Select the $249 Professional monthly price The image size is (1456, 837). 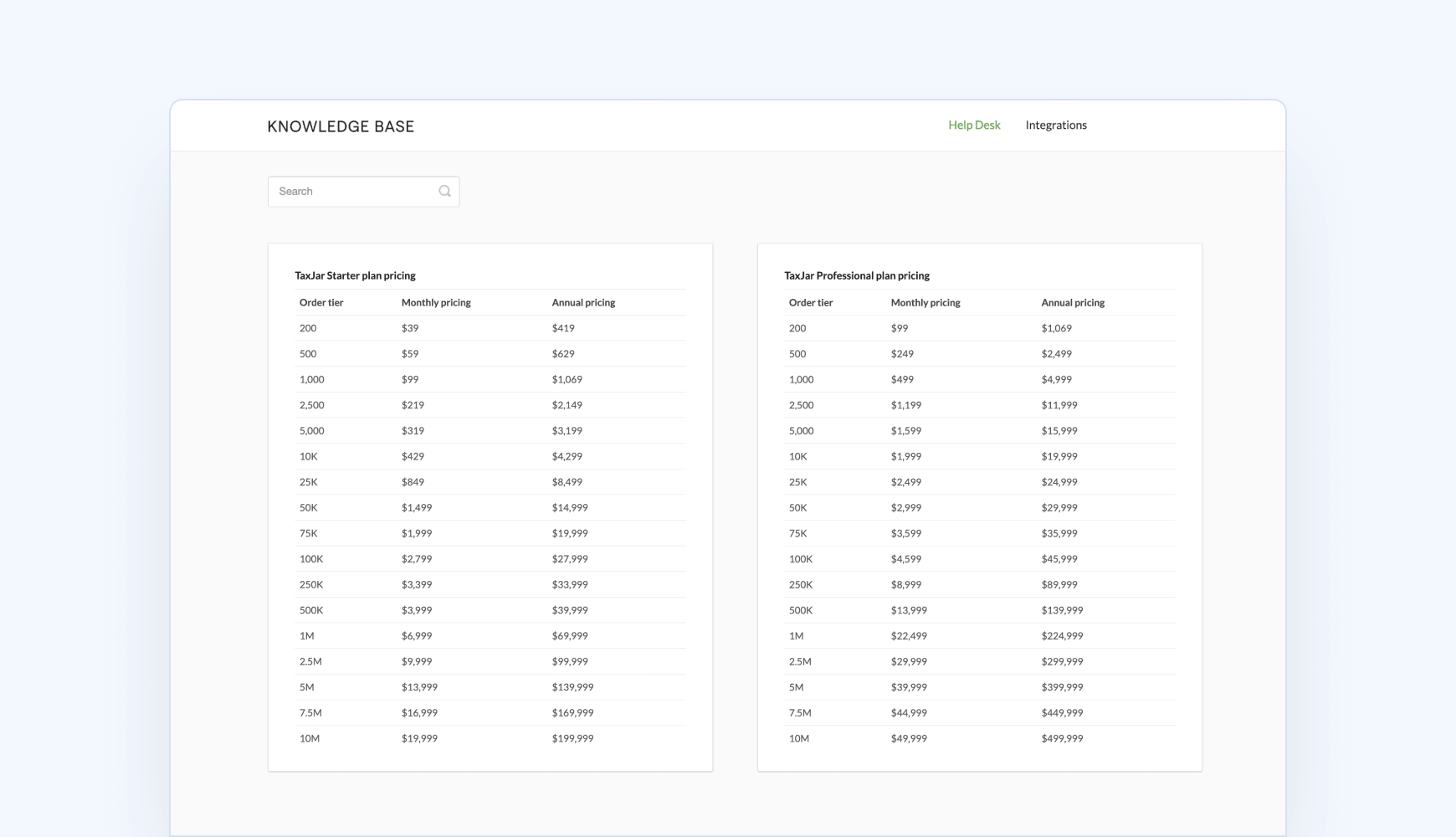(902, 354)
